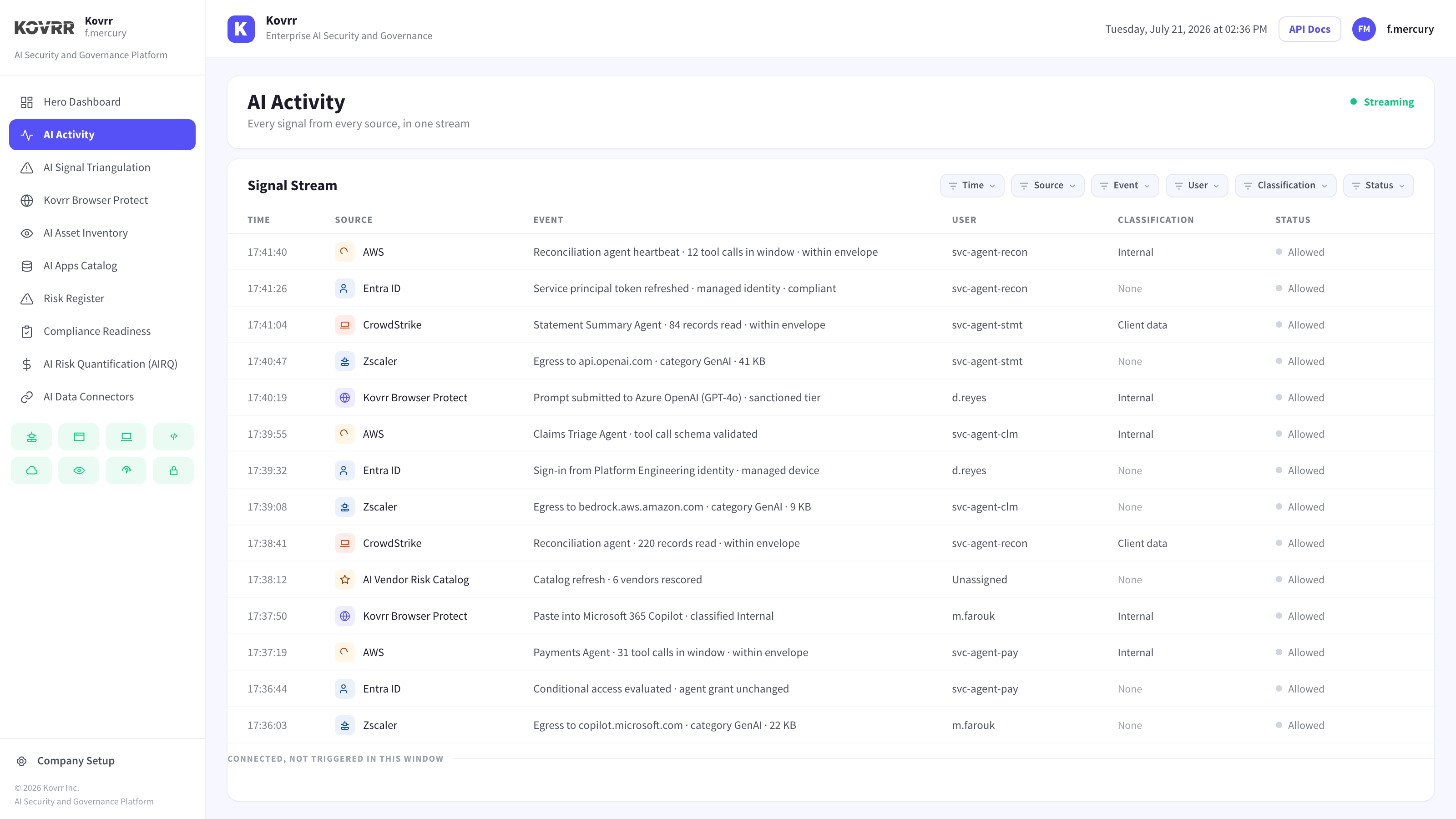Click the dollar icon for AI Risk Quantification
Image resolution: width=1456 pixels, height=819 pixels.
pos(26,364)
